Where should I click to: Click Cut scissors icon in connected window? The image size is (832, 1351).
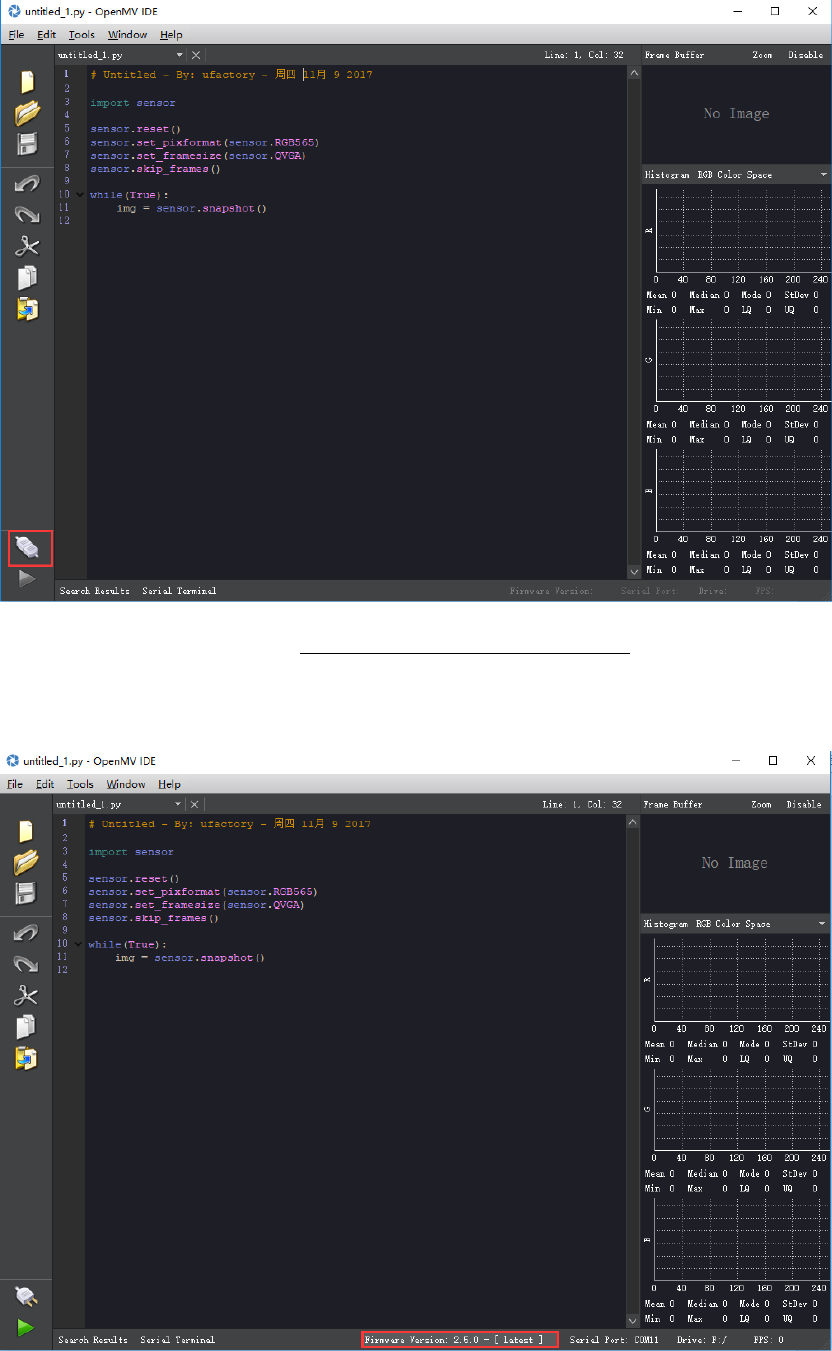[25, 996]
